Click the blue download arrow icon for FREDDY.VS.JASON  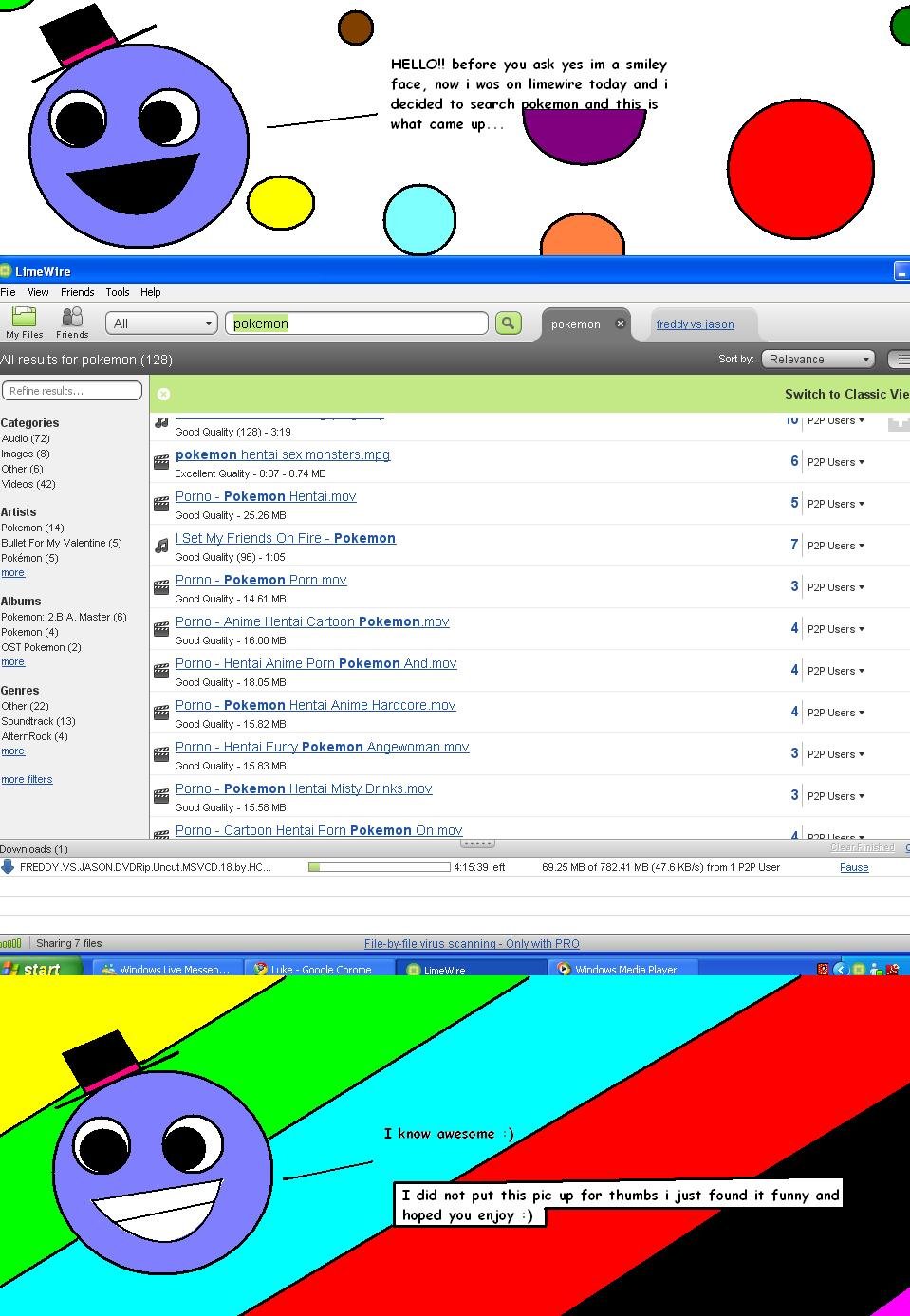tap(8, 866)
